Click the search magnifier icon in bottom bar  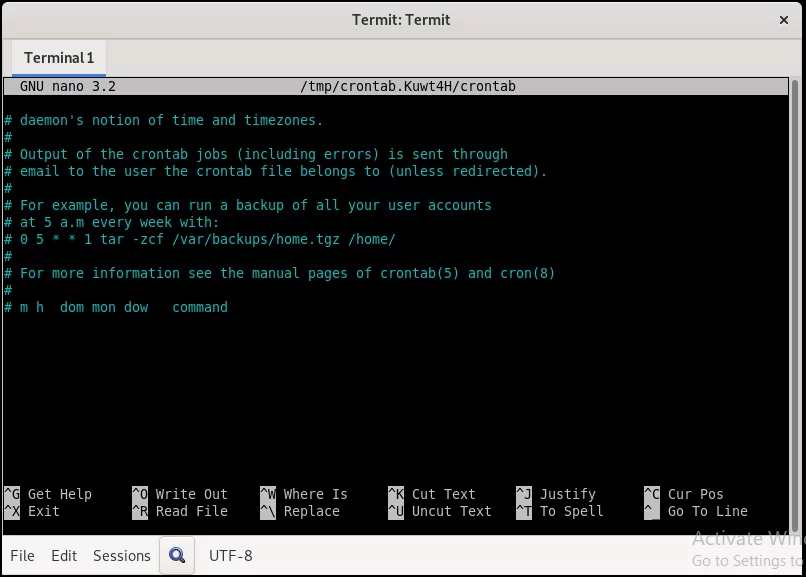click(177, 555)
